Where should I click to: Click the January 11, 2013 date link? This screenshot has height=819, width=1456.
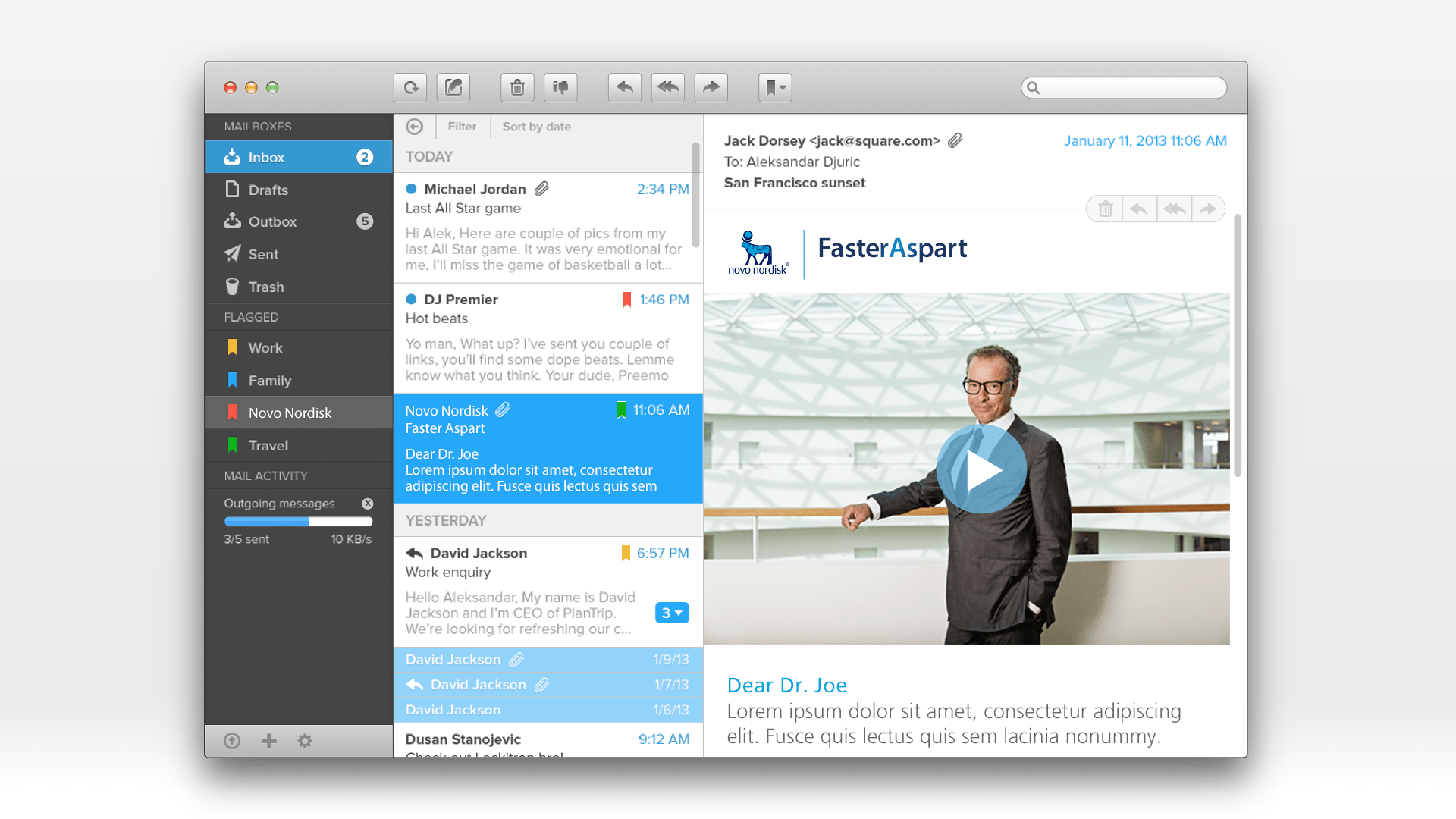coord(1145,140)
